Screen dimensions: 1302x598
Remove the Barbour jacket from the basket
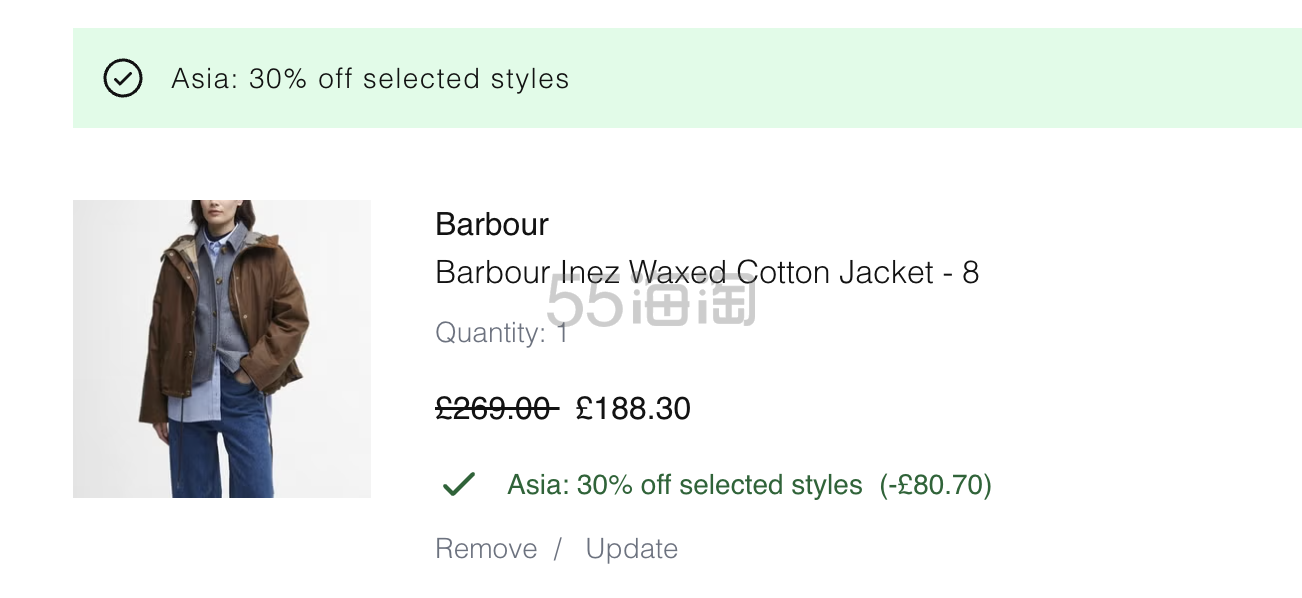point(486,549)
